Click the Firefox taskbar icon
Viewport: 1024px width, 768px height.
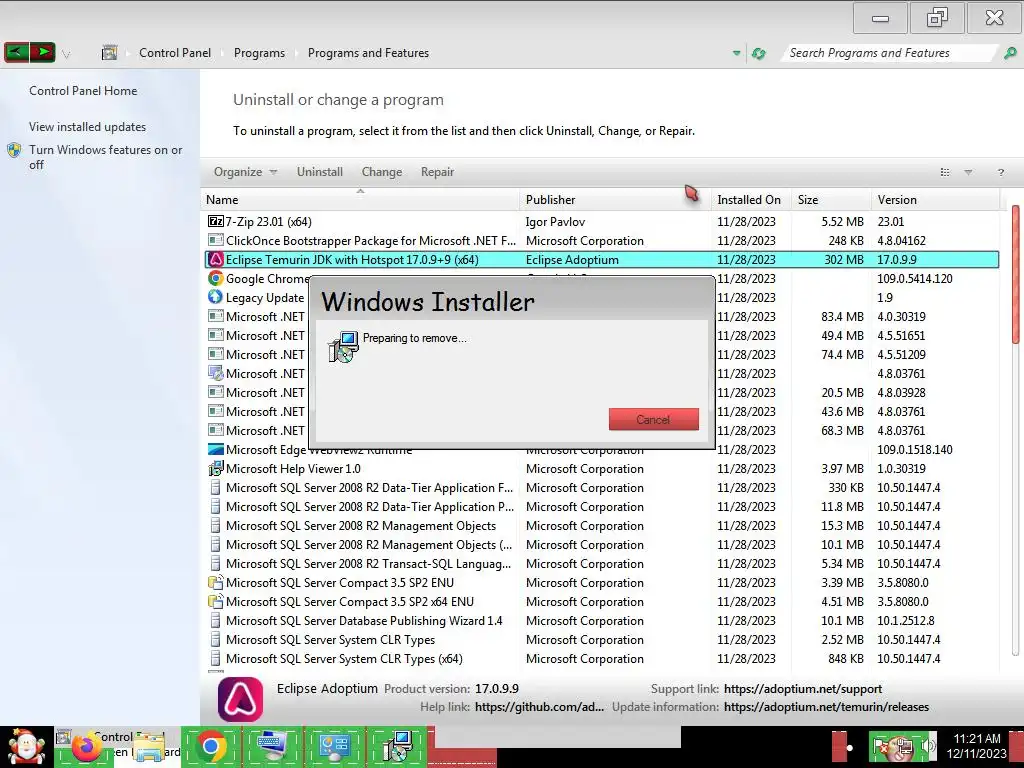point(86,748)
